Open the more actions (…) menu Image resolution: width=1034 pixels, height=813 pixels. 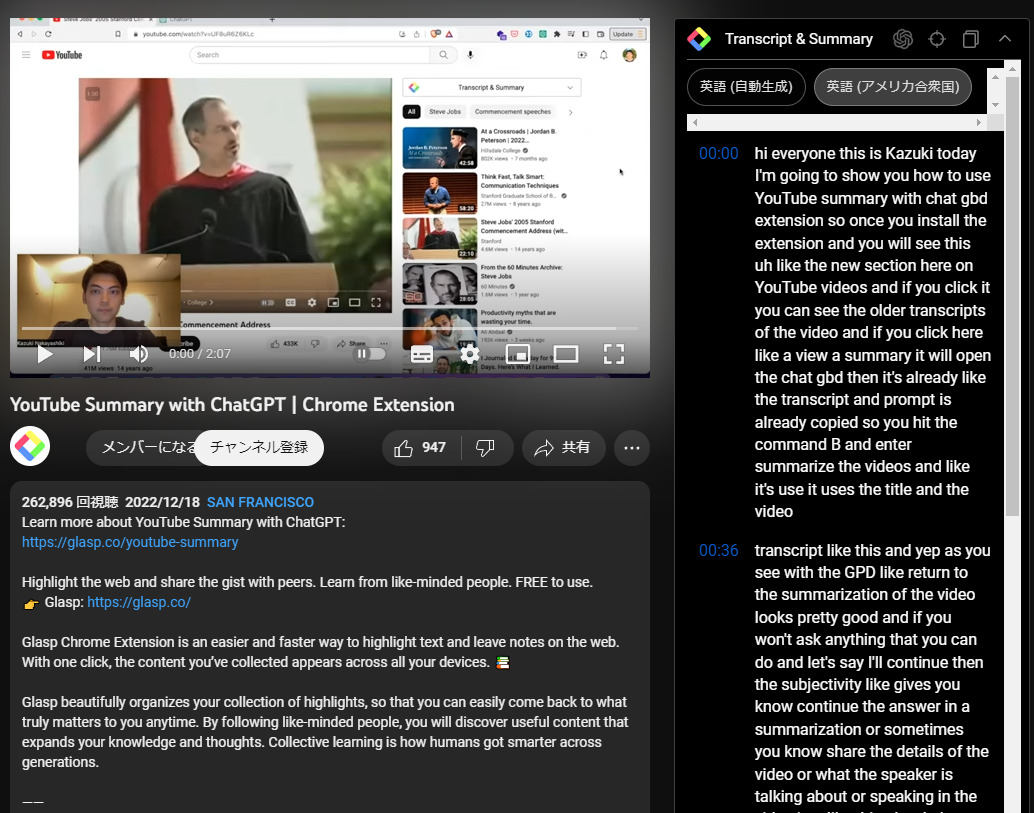[632, 447]
